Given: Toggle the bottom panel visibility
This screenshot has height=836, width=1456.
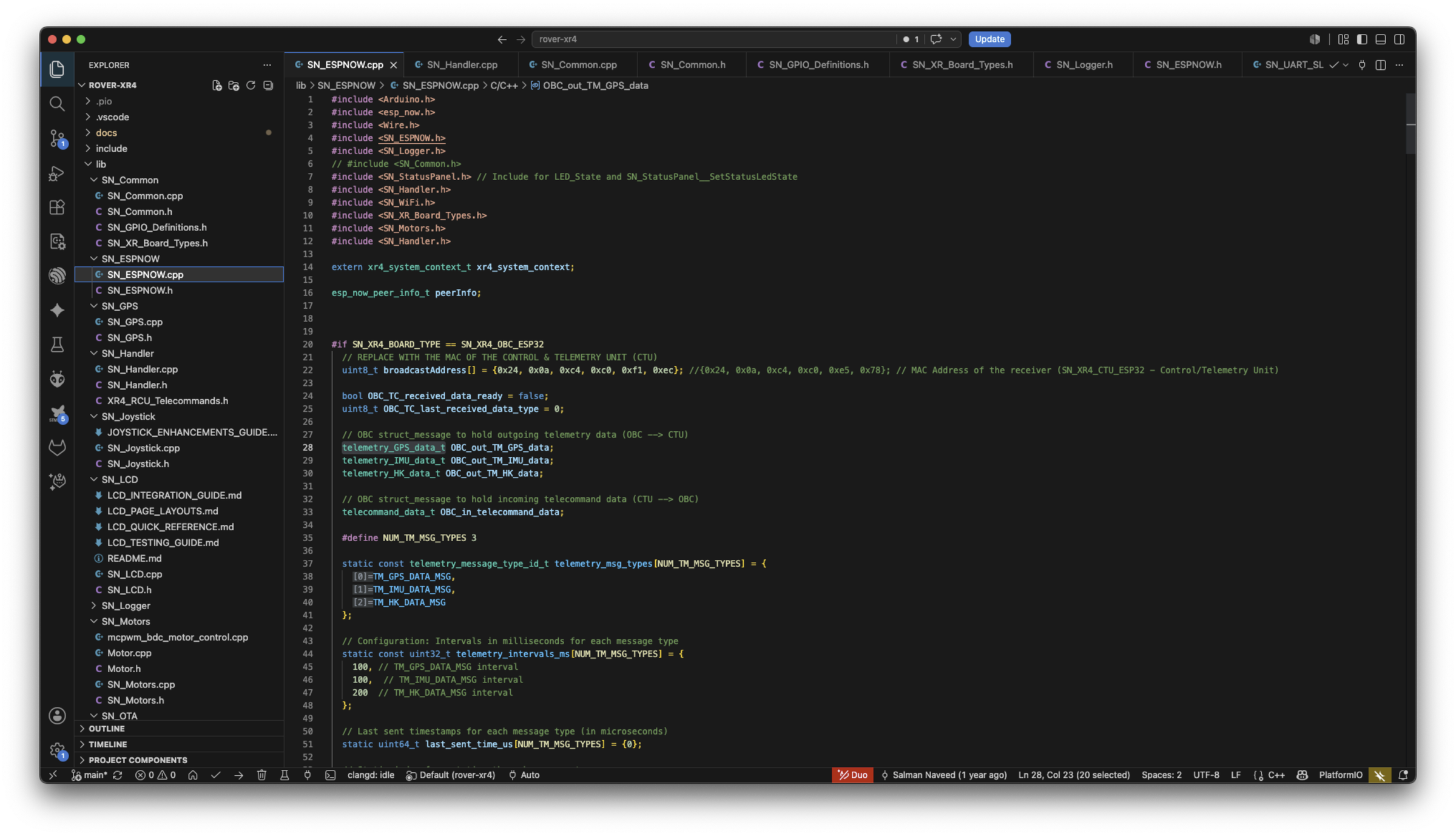Looking at the screenshot, I should click(1381, 39).
